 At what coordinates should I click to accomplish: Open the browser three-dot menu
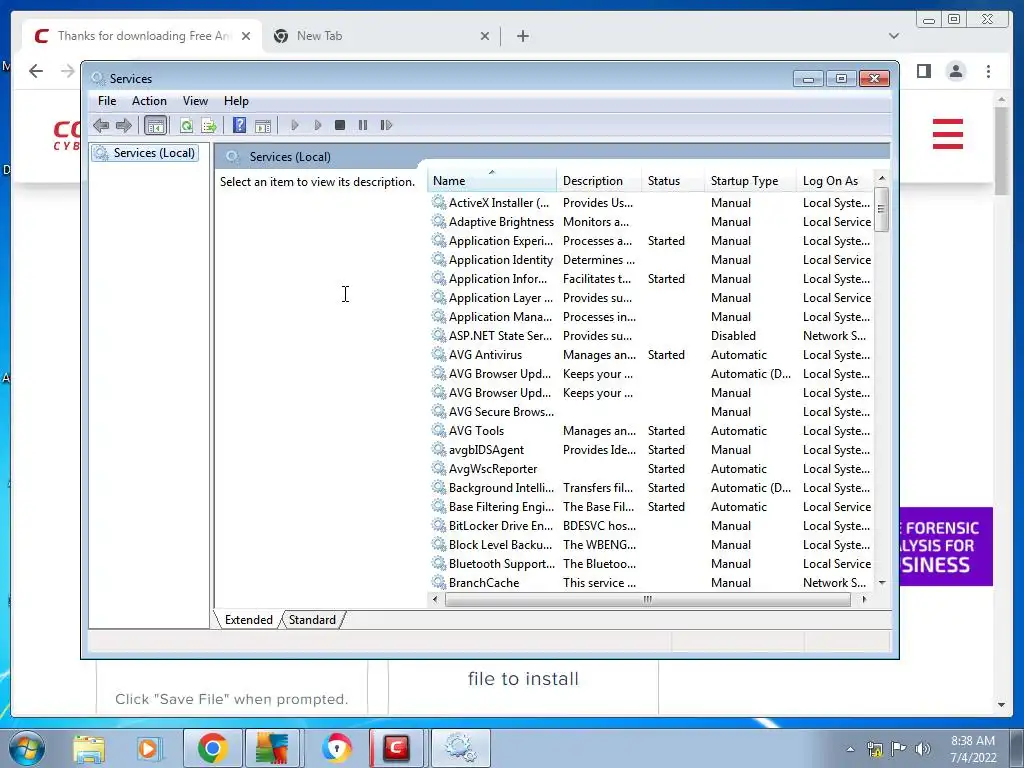tap(988, 71)
